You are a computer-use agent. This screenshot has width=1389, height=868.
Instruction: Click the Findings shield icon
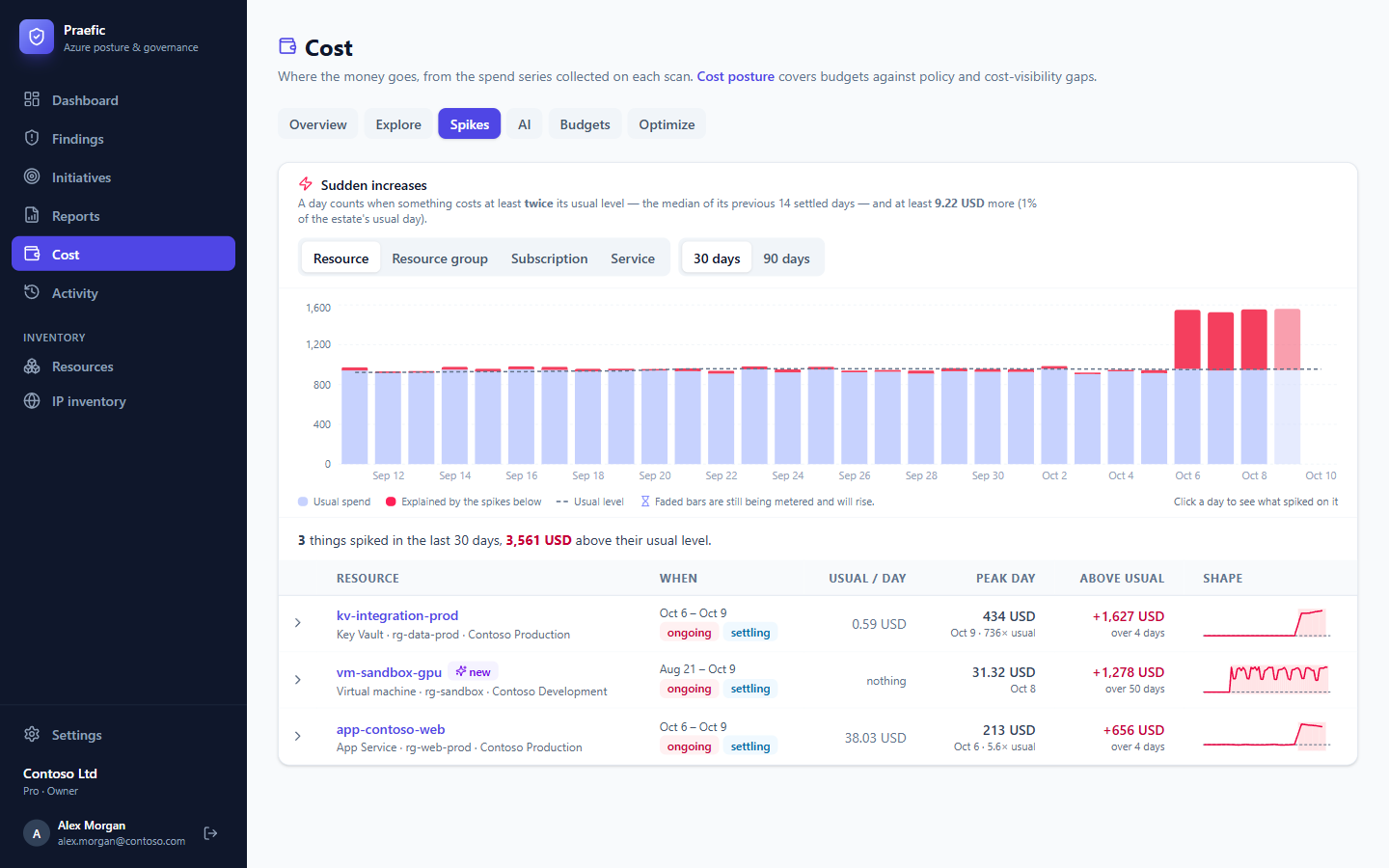pos(32,138)
